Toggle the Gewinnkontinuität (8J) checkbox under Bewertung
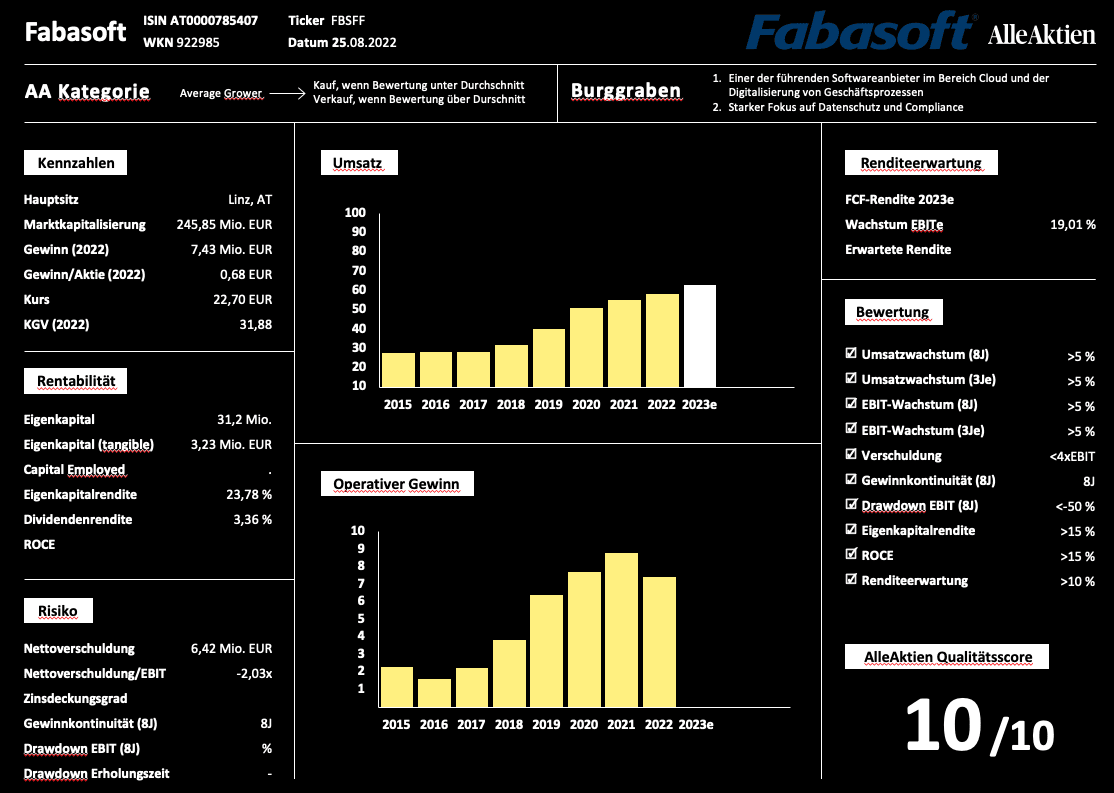1114x793 pixels. pos(851,480)
